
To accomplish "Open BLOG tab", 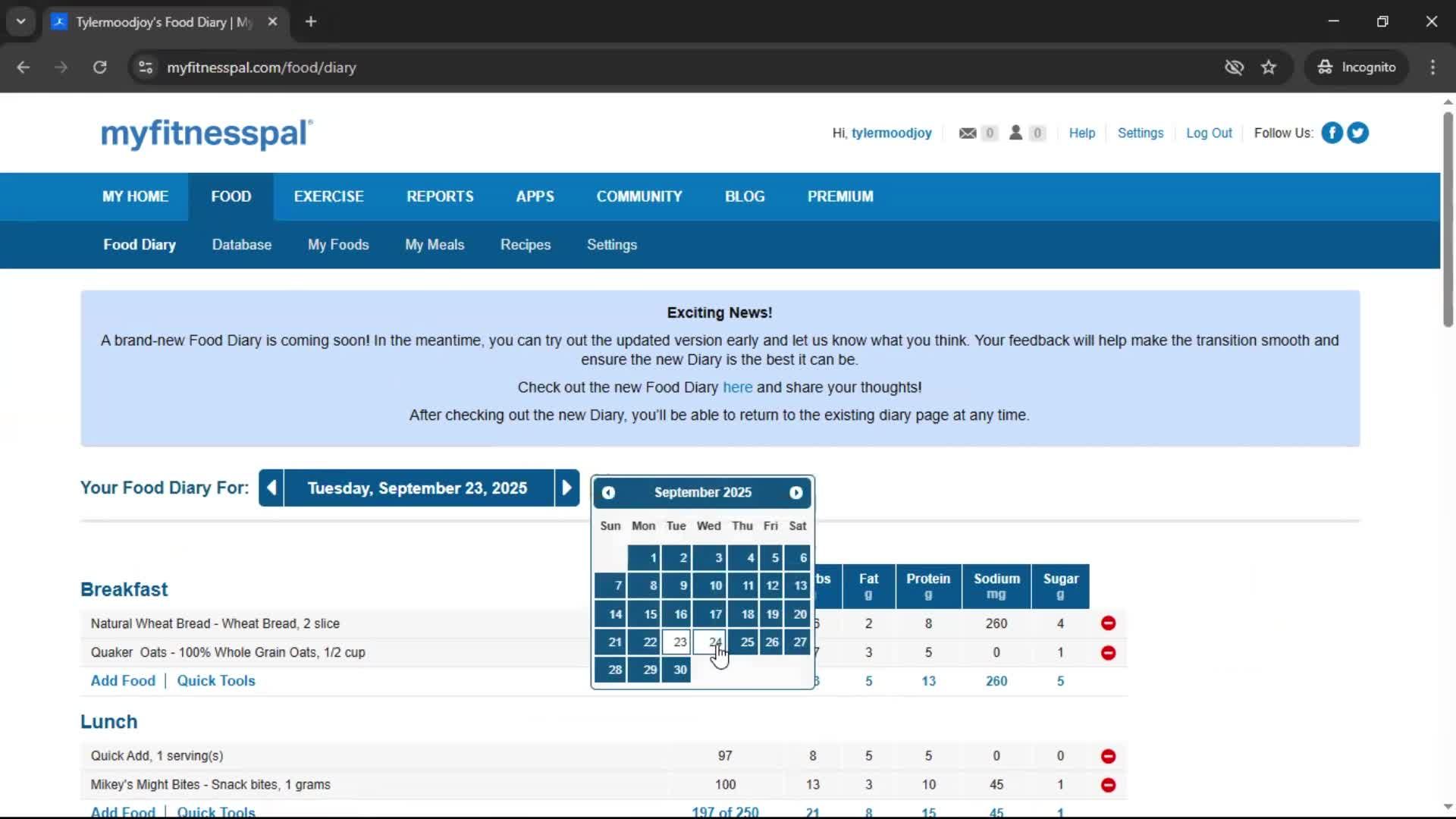I will (x=745, y=196).
